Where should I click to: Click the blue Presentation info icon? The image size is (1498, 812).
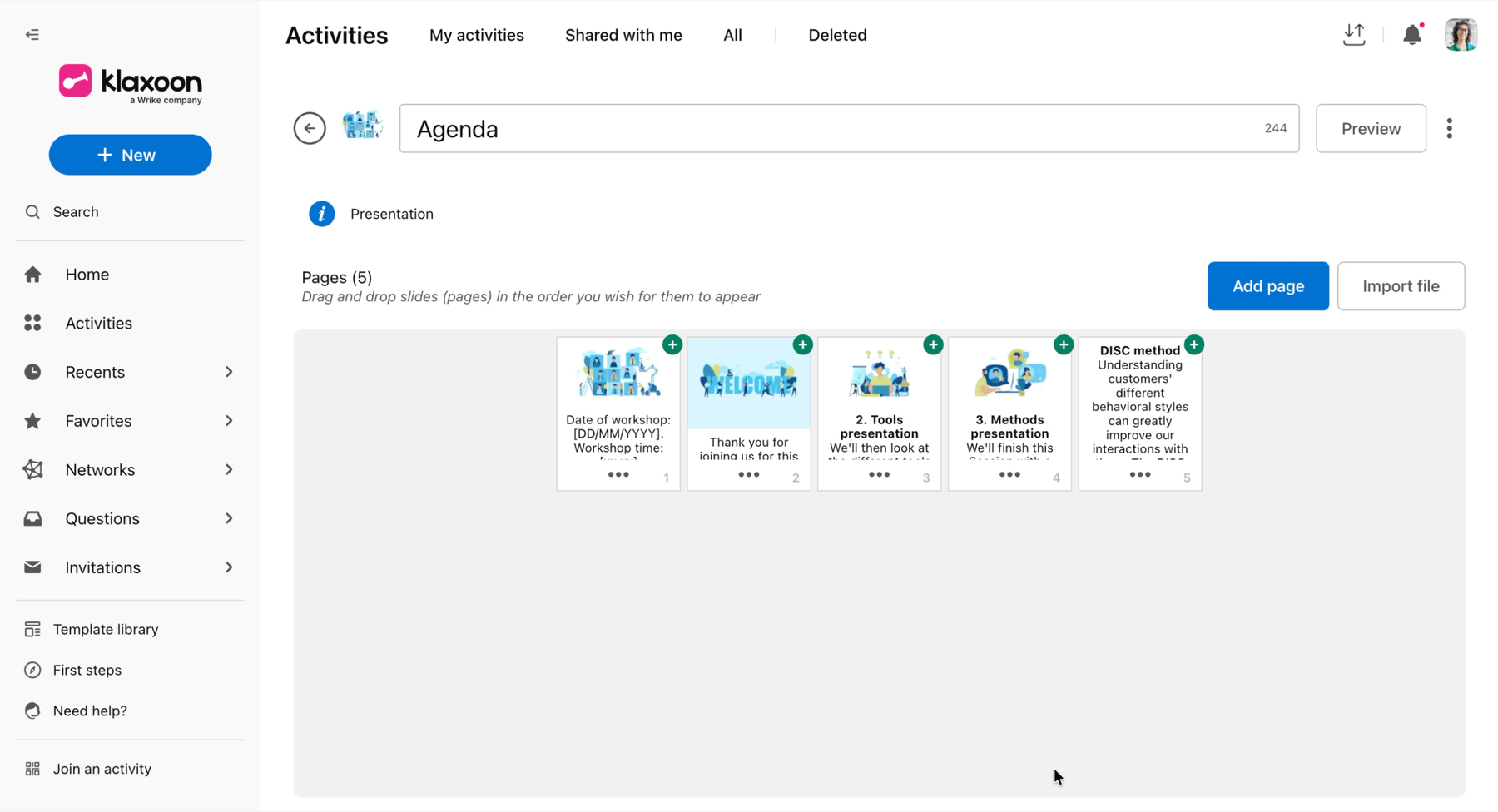(x=322, y=214)
